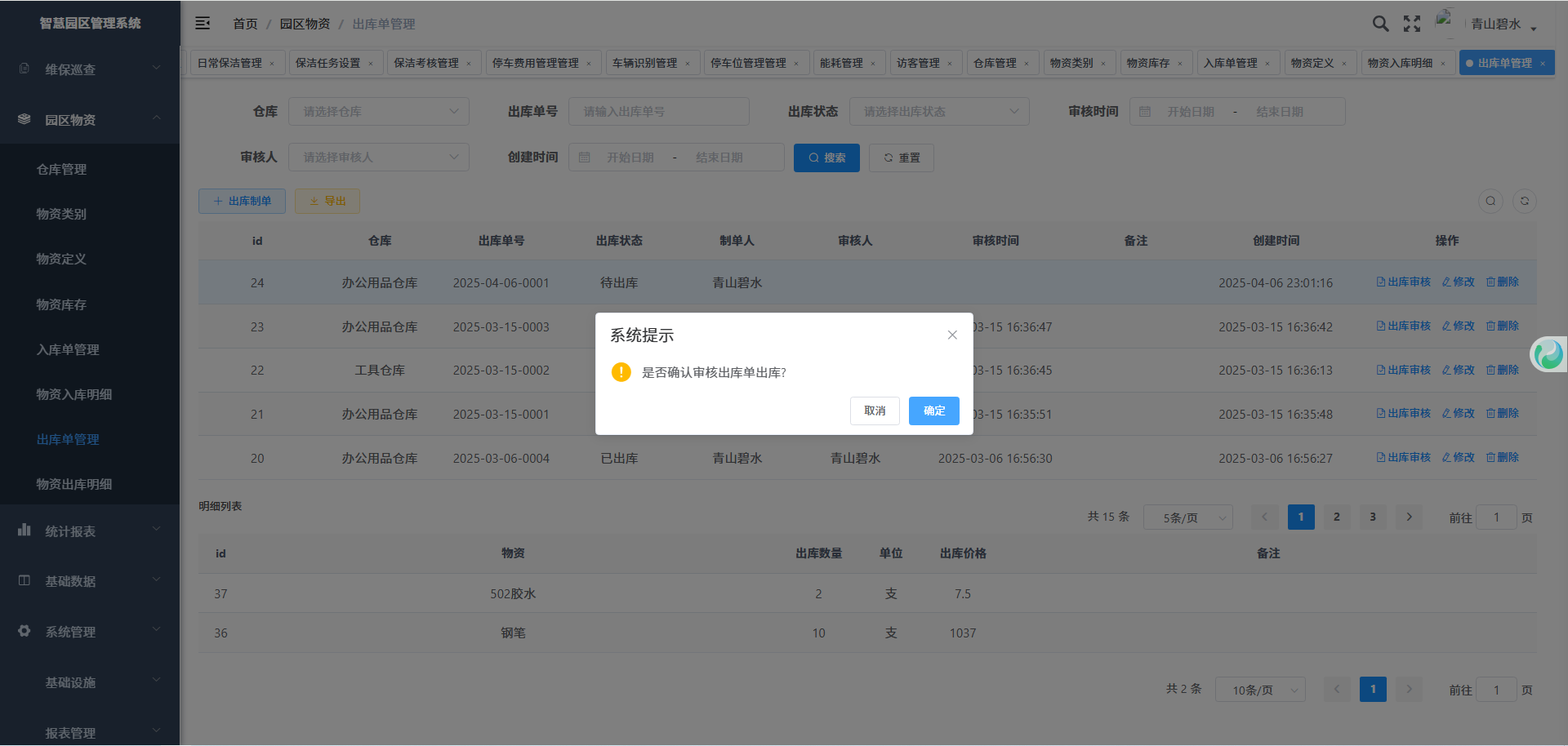Expand the 统计报表 sidebar menu
The image size is (1568, 746).
click(x=90, y=531)
